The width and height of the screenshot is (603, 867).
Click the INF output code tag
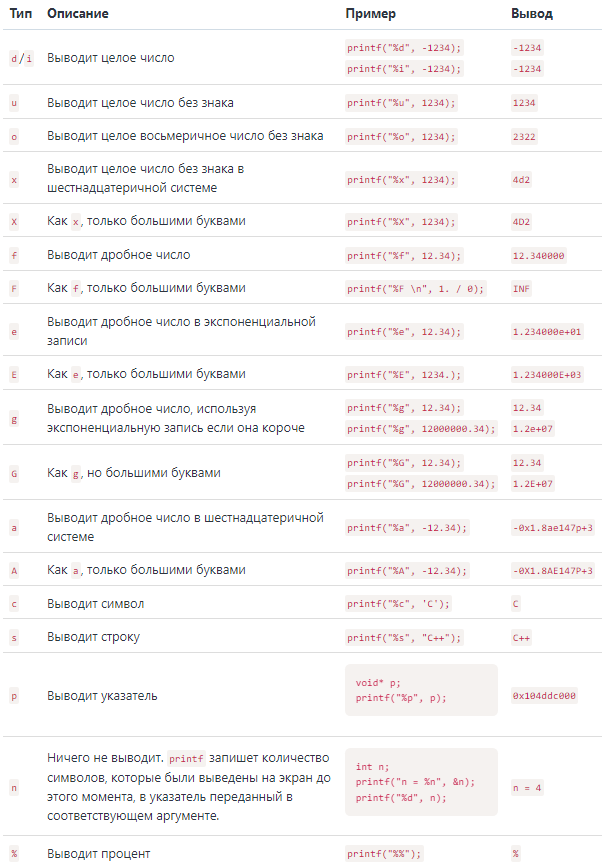tap(521, 289)
